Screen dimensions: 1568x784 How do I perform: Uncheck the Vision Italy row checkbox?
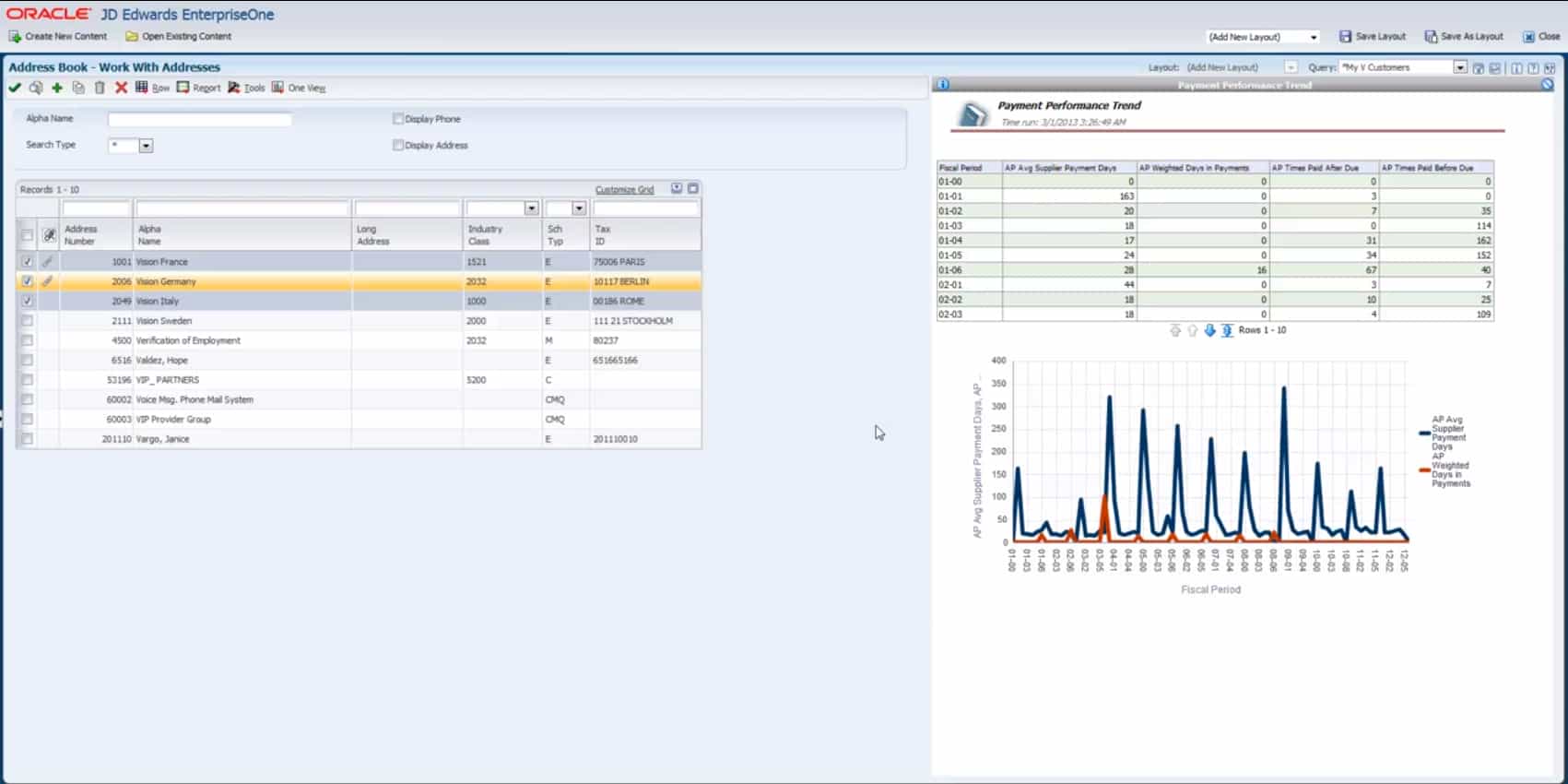pos(27,301)
